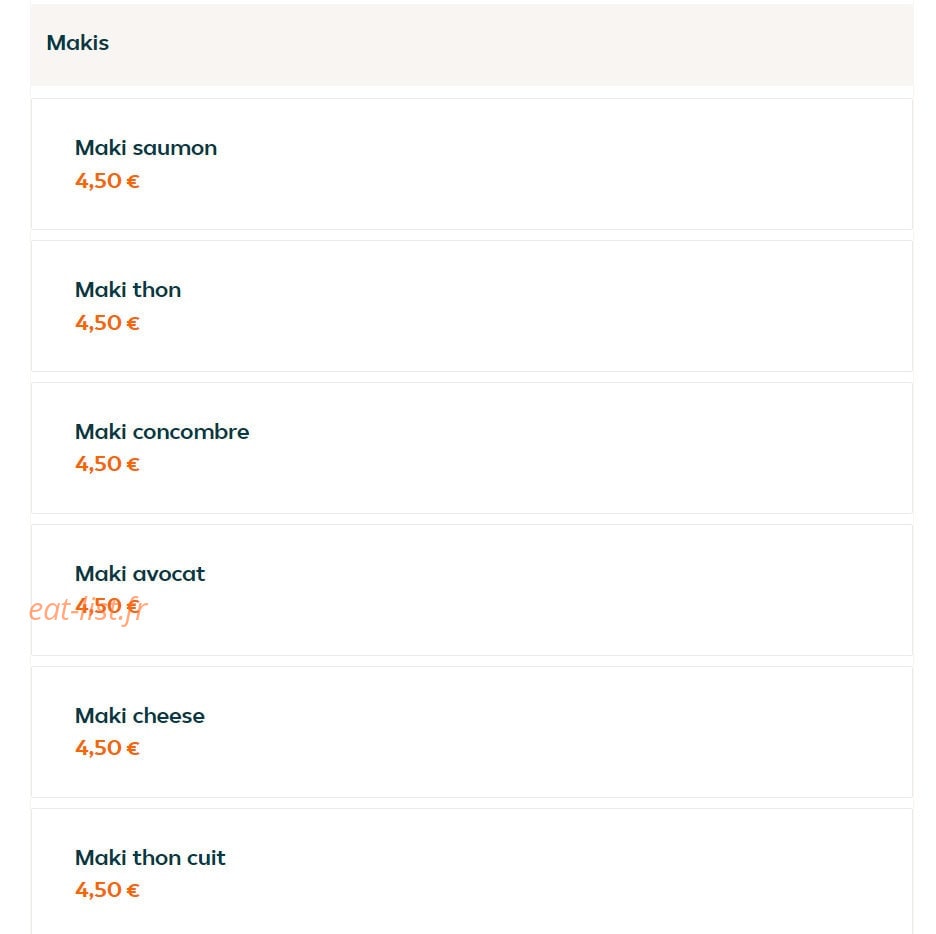This screenshot has height=934, width=936.
Task: Click the price under Maki thon
Action: click(x=107, y=322)
